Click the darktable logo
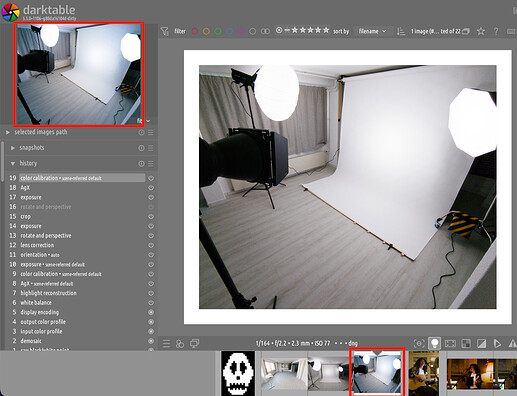Screen dimensions: 517x396 pyautogui.click(x=11, y=12)
